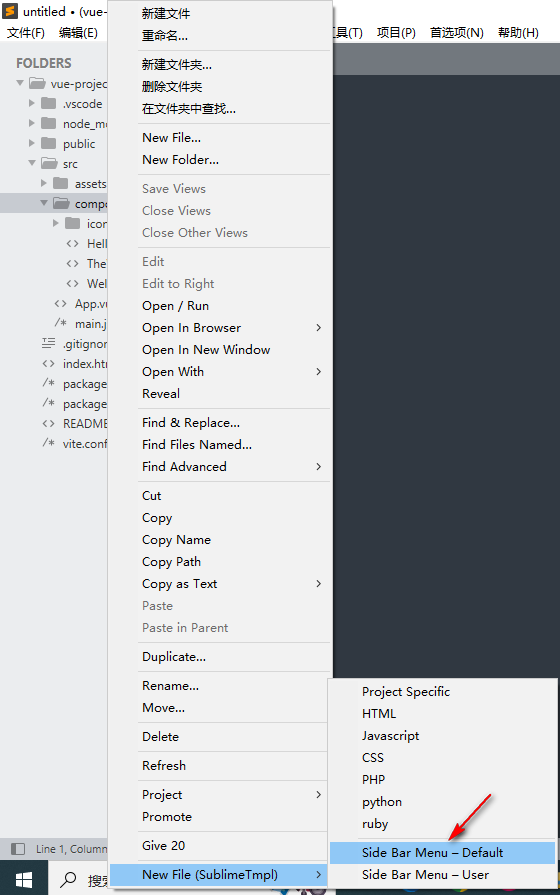
Task: Click the .vscode folder icon
Action: coord(49,103)
